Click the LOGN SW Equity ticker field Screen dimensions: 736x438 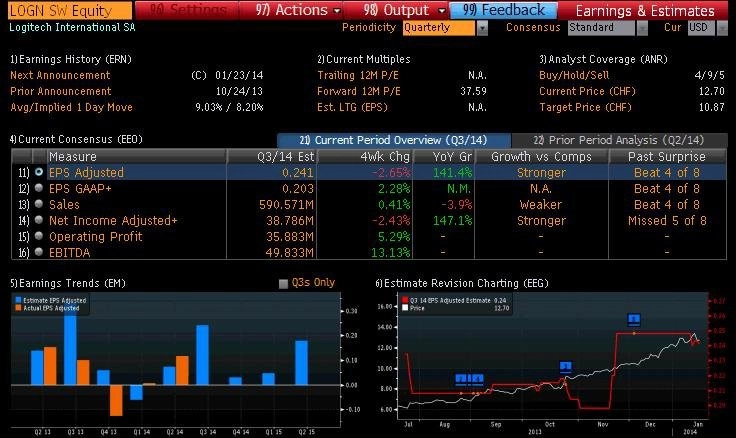(70, 10)
